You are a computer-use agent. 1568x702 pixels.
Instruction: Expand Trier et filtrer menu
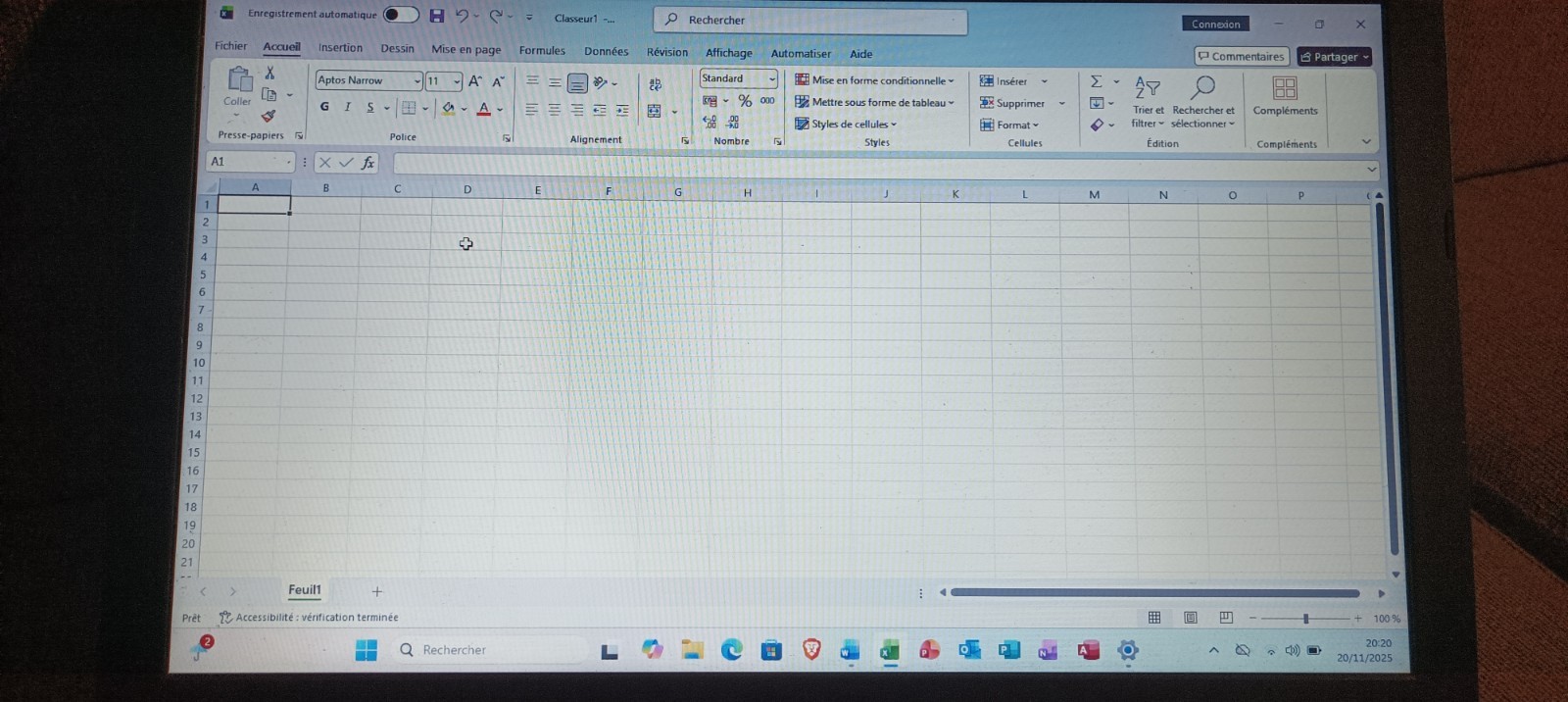[1148, 101]
